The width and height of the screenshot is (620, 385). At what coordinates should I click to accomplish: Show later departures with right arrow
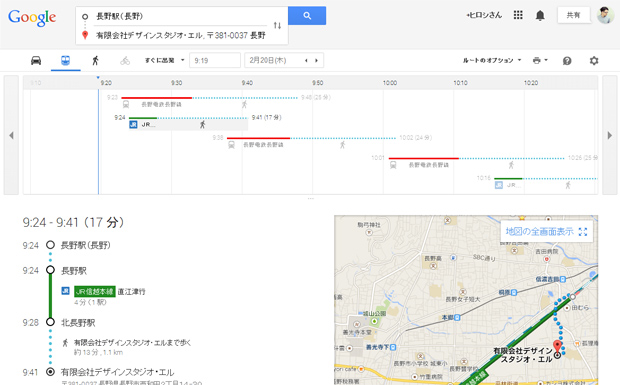coord(610,135)
